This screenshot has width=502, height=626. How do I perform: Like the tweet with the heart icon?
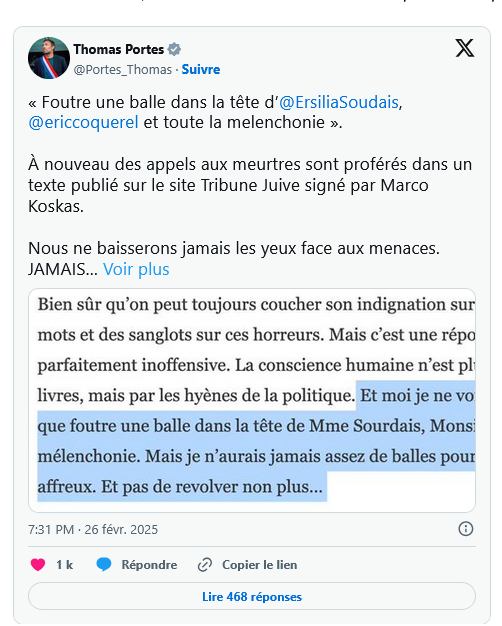38,565
